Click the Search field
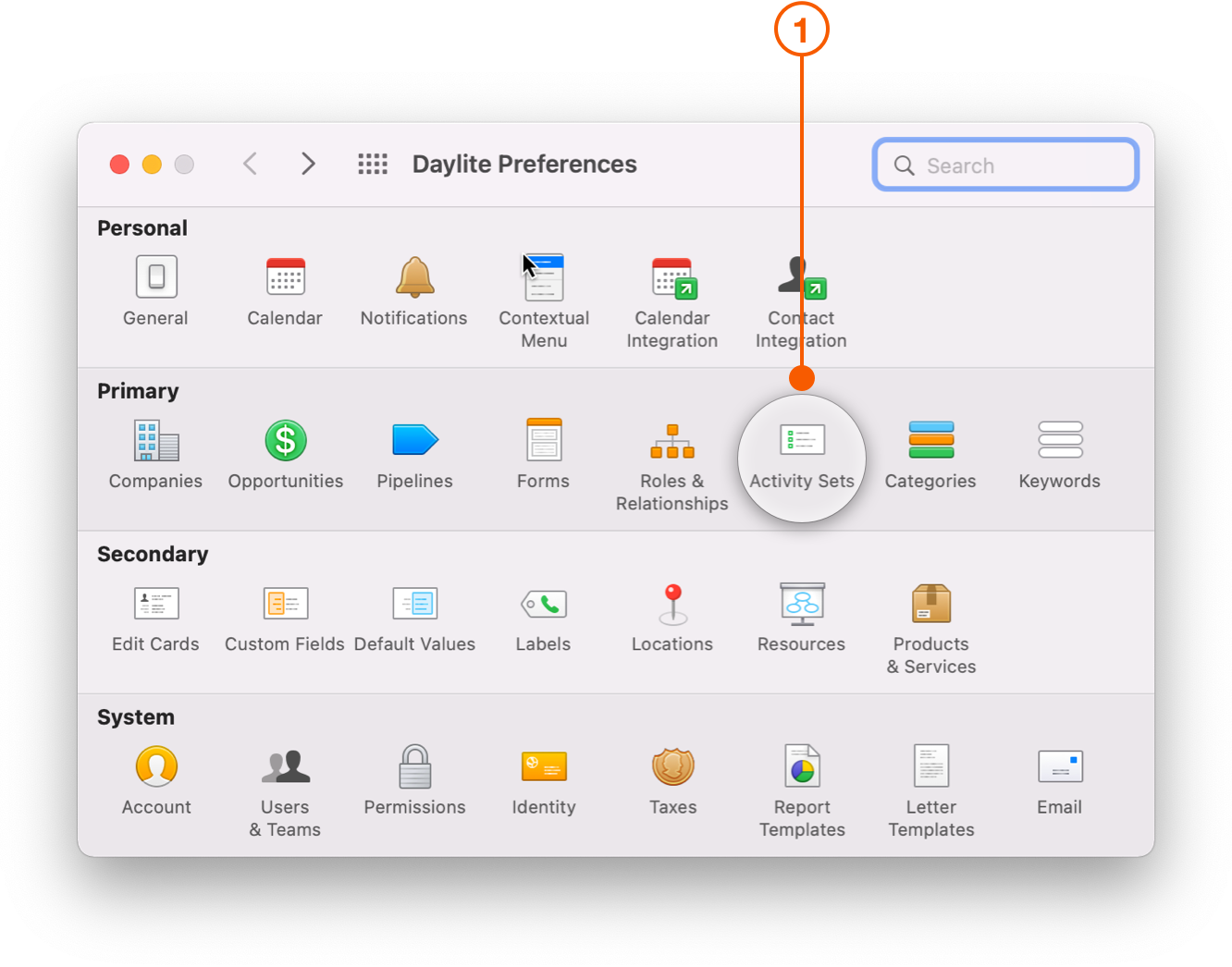 click(x=1005, y=165)
